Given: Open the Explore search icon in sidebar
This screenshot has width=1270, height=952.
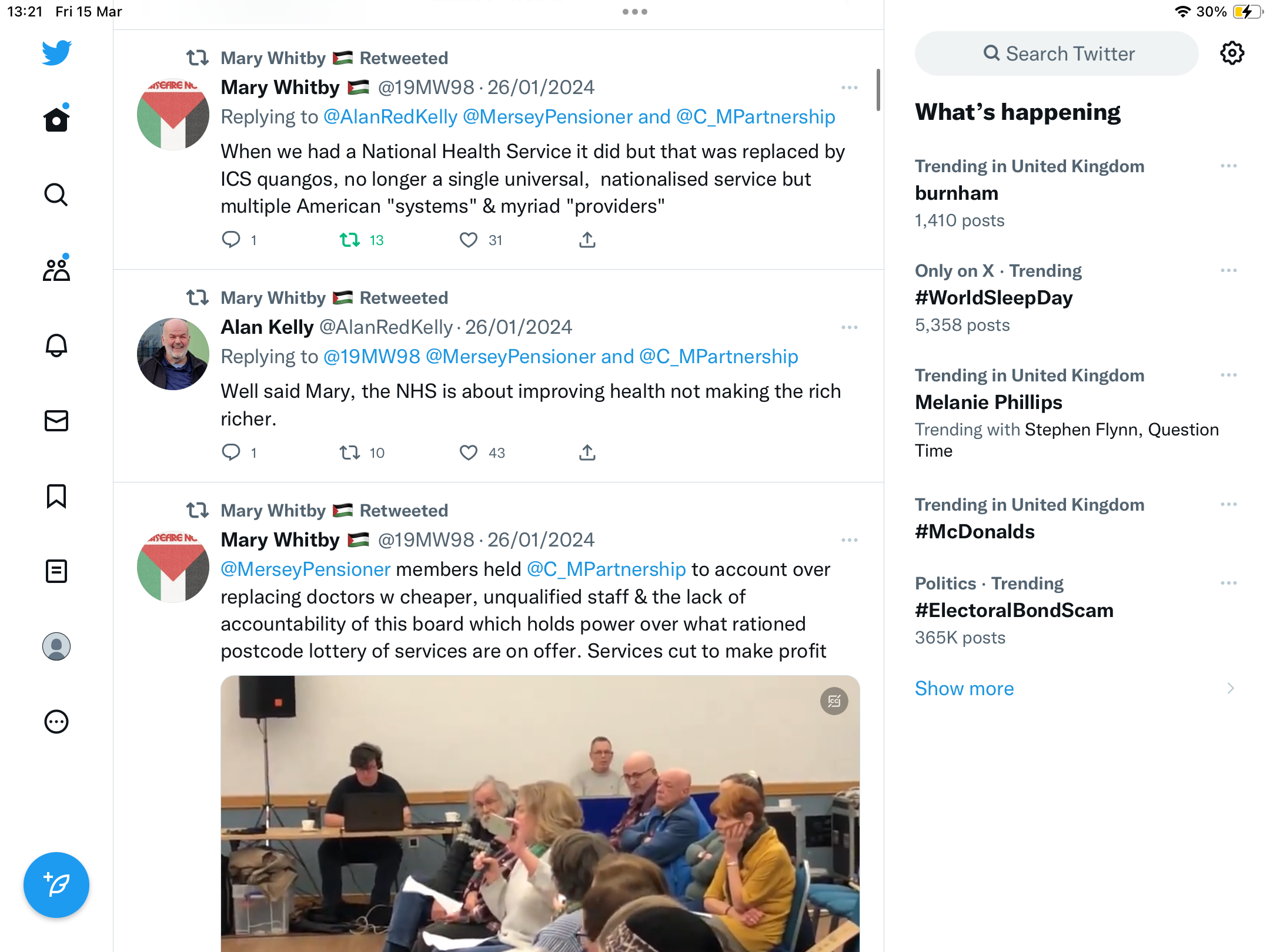Looking at the screenshot, I should pos(56,195).
